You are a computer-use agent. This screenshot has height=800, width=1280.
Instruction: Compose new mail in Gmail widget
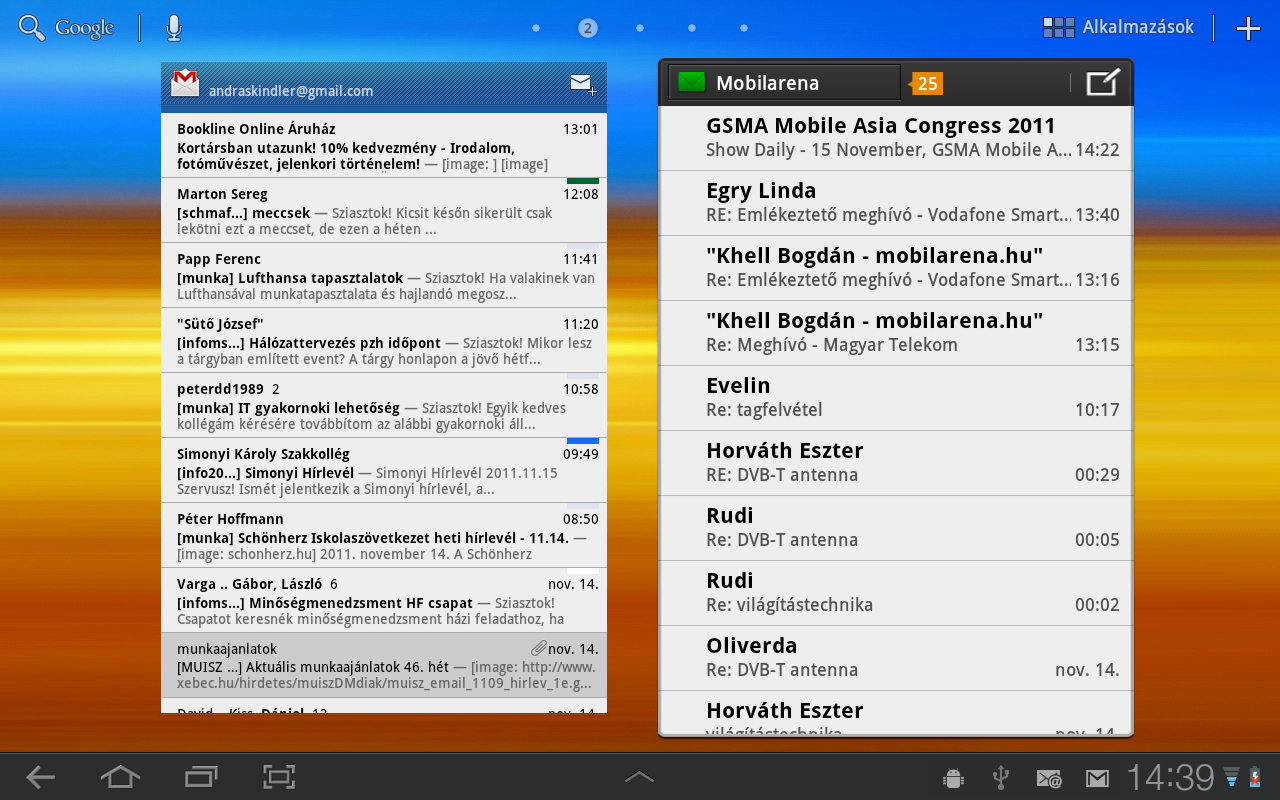click(582, 85)
